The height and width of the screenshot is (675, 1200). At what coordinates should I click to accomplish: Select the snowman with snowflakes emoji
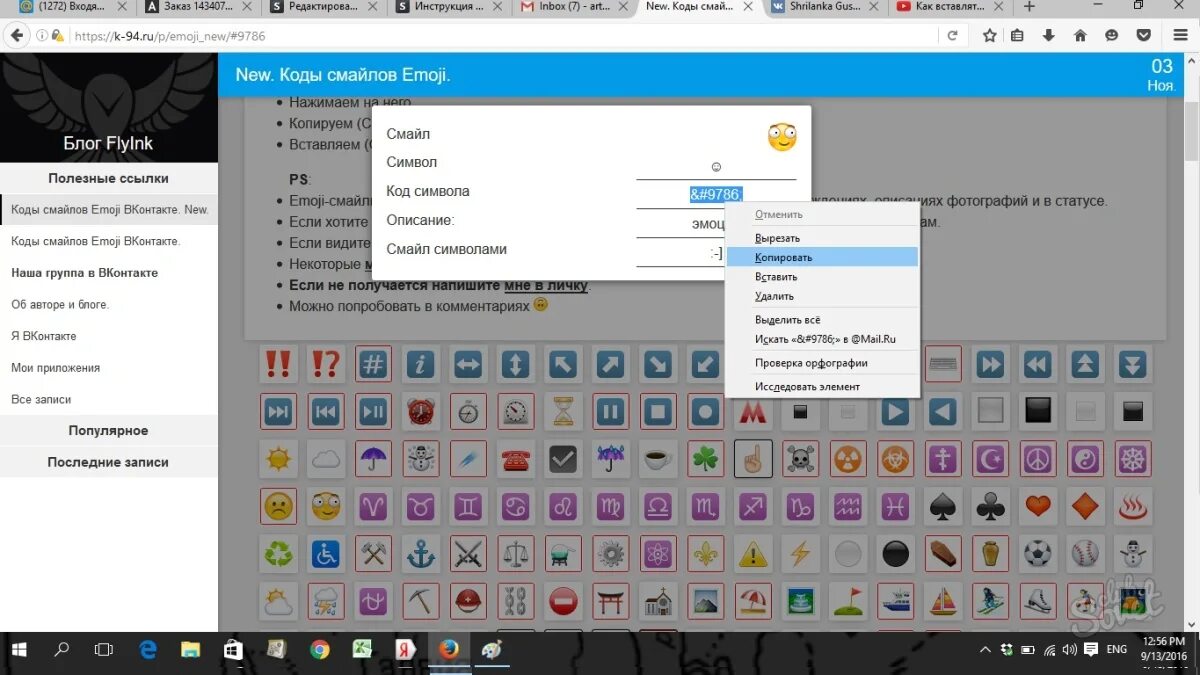tap(420, 459)
